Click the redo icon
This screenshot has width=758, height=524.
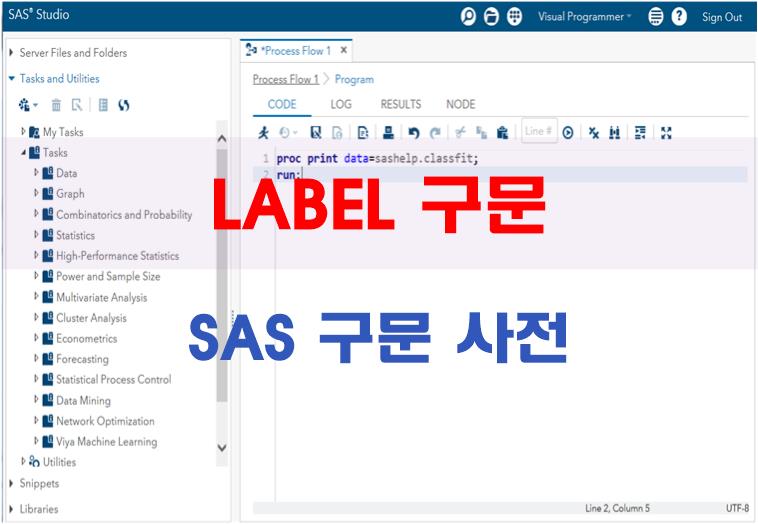point(435,132)
